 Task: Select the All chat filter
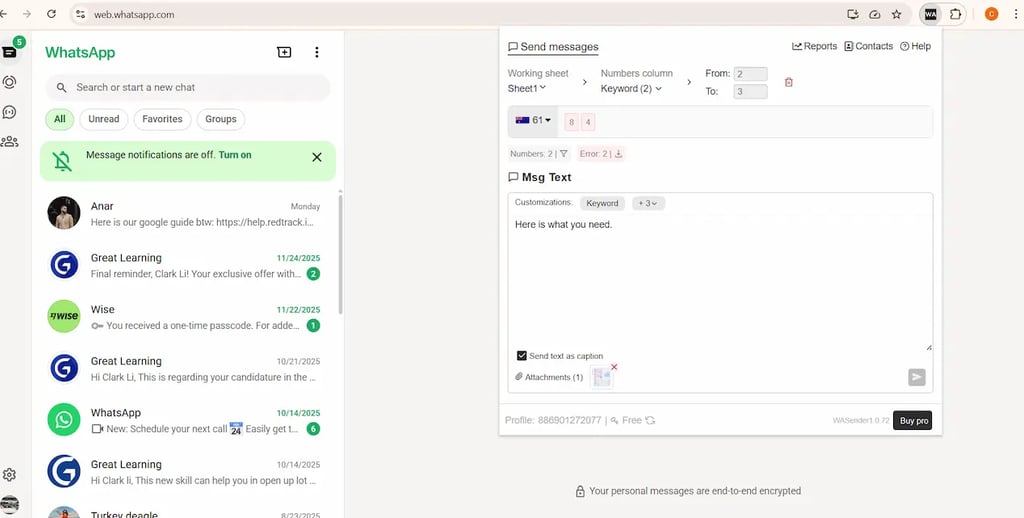(59, 119)
